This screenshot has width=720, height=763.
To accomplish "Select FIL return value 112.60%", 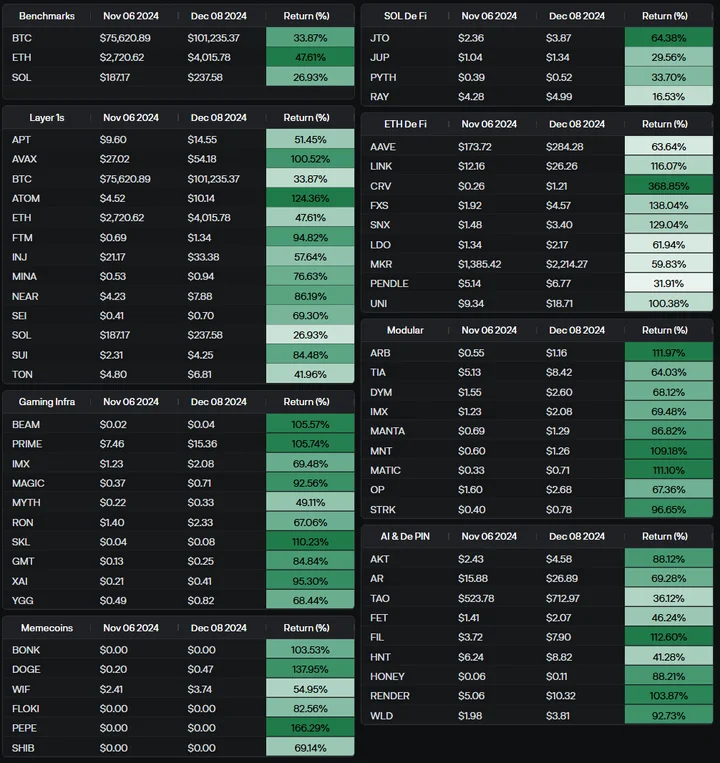I will [x=668, y=637].
